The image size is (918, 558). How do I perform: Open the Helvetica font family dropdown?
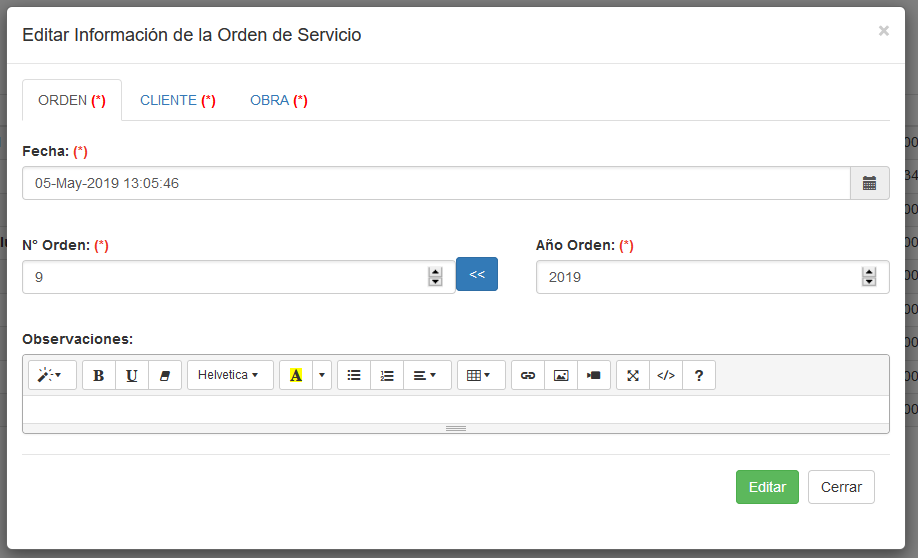[x=230, y=375]
